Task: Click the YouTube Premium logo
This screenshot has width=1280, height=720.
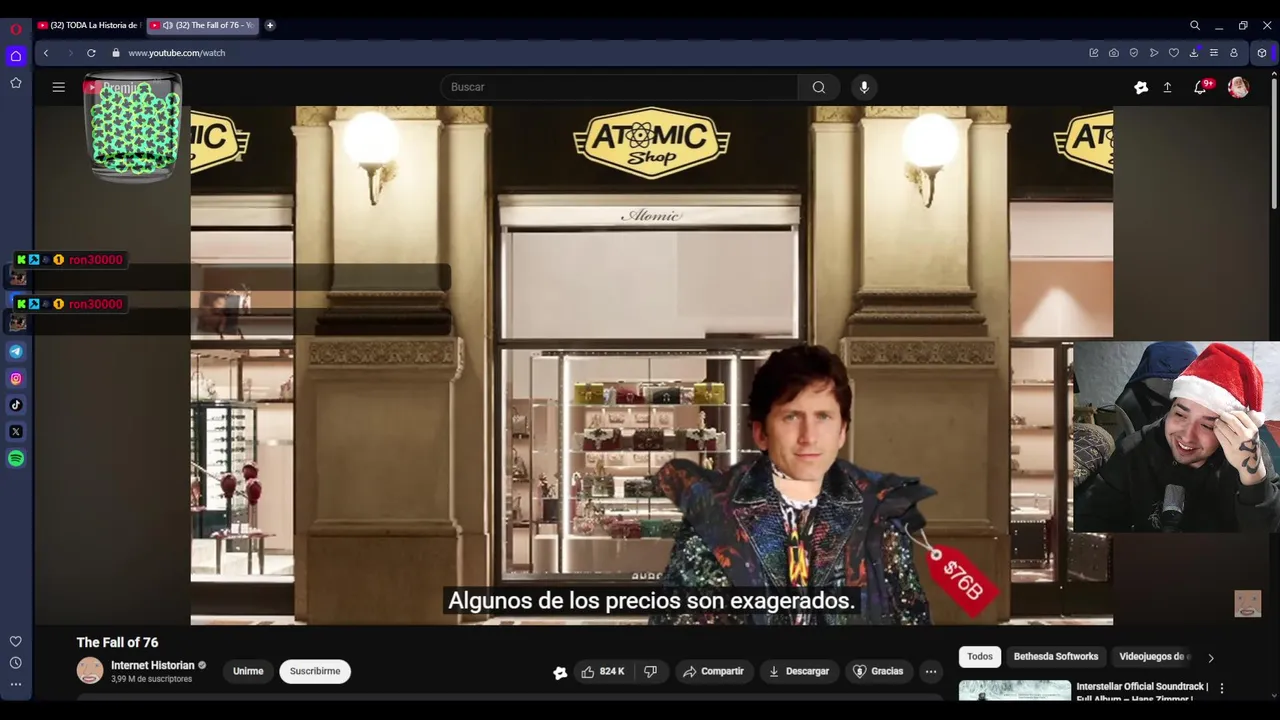Action: (112, 88)
